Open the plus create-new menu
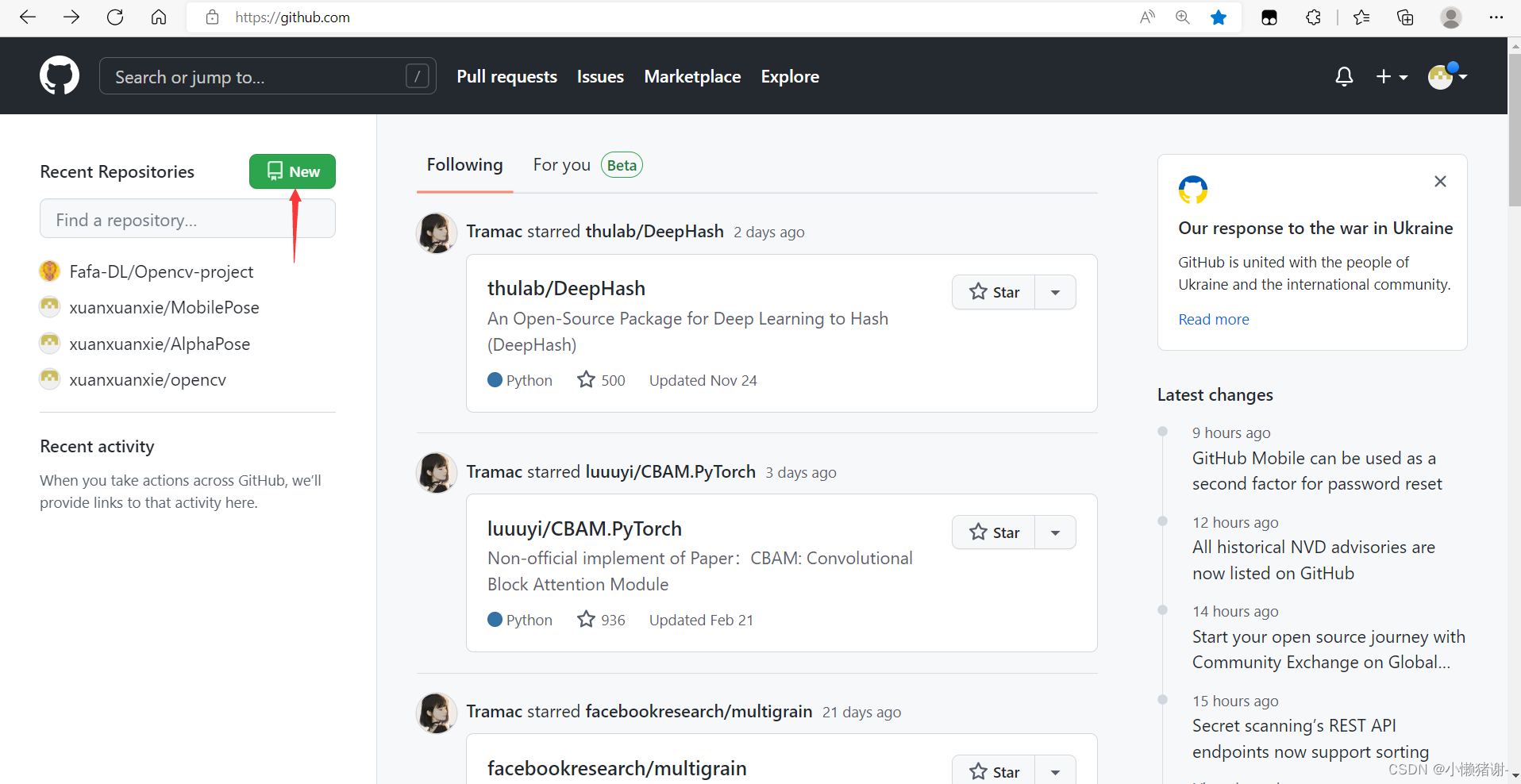The height and width of the screenshot is (784, 1521). point(1392,76)
